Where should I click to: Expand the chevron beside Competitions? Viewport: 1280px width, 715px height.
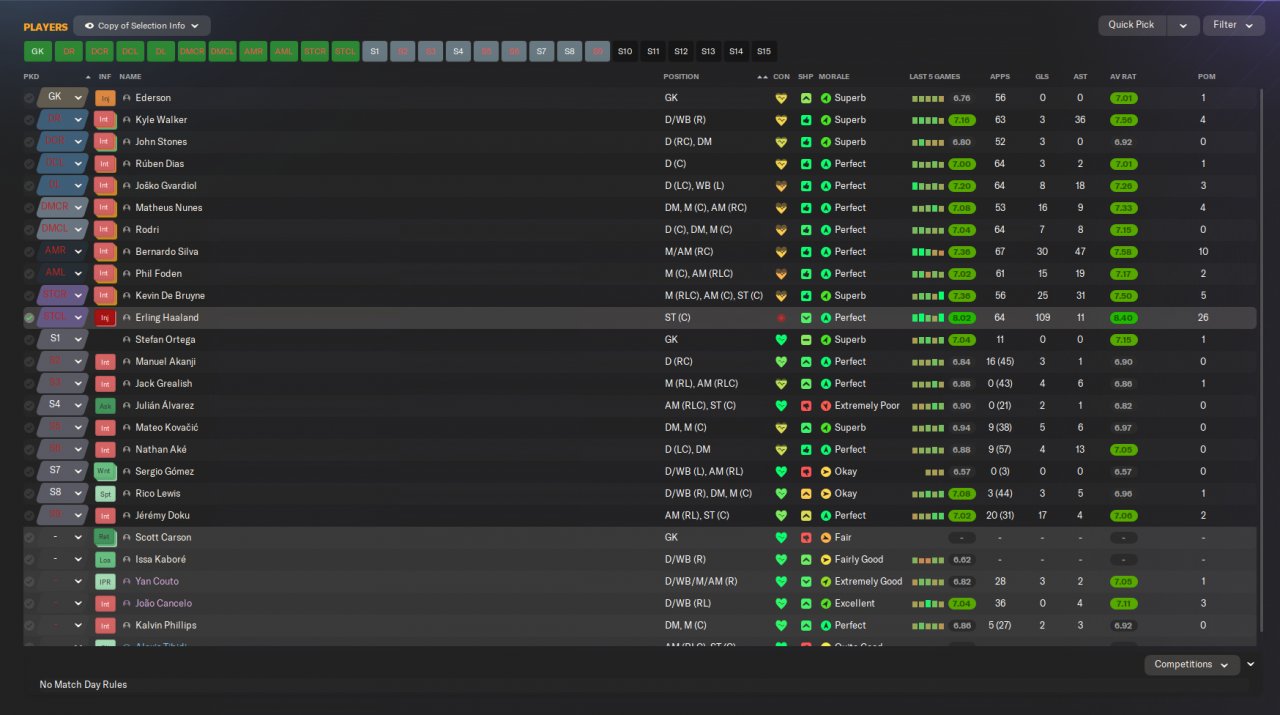click(1250, 664)
